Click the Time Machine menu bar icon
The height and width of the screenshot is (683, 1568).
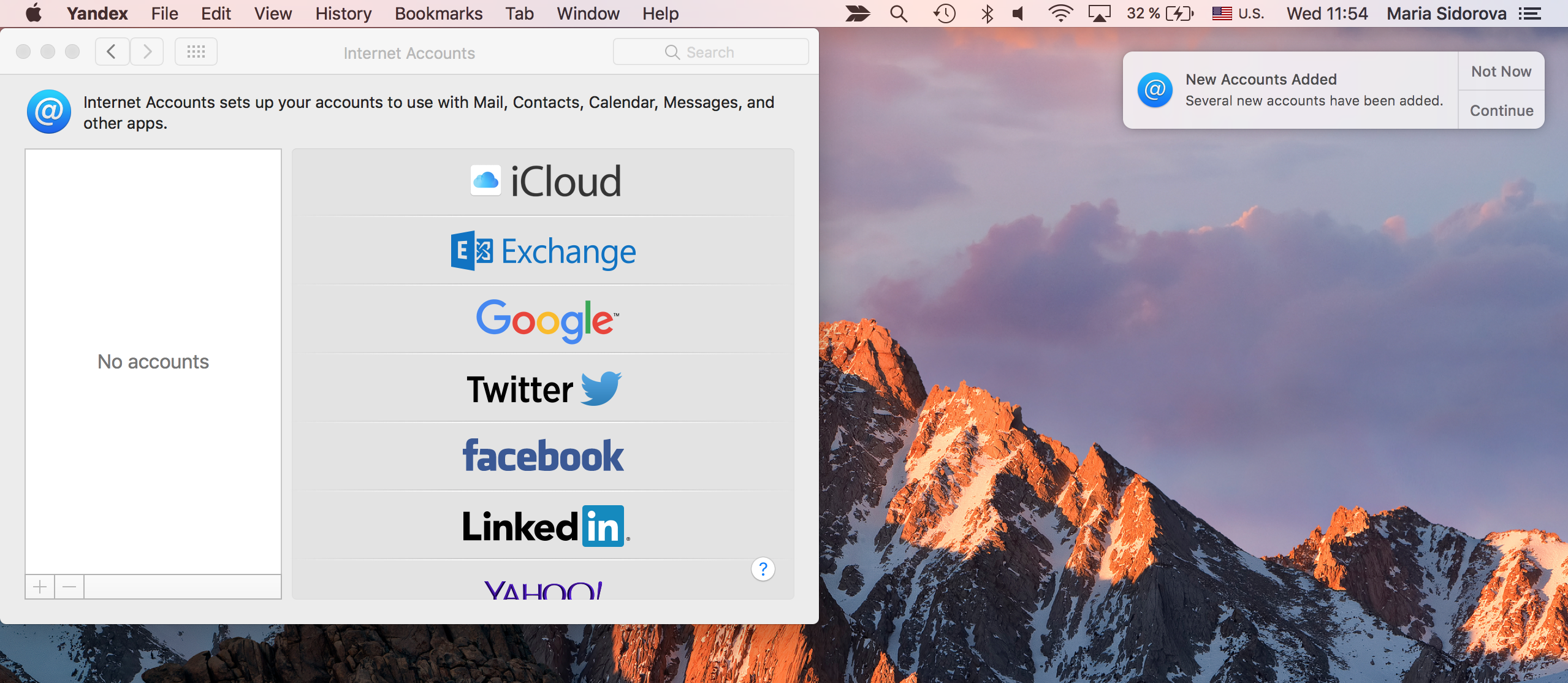tap(944, 13)
